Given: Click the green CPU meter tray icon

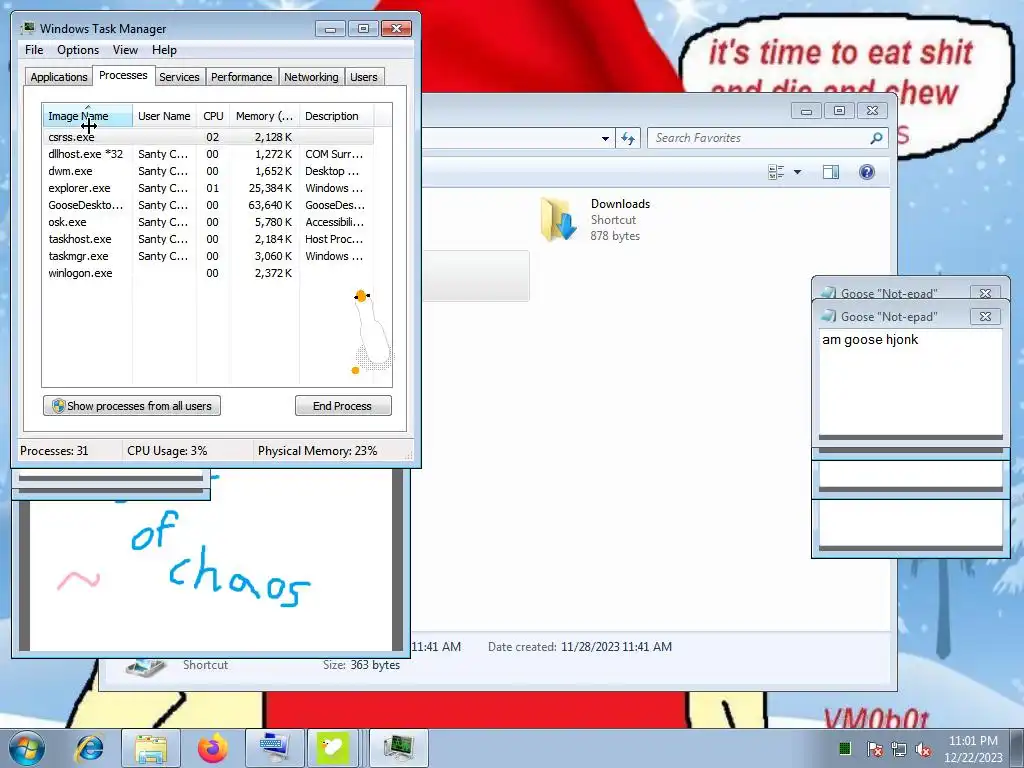Looking at the screenshot, I should pos(845,748).
